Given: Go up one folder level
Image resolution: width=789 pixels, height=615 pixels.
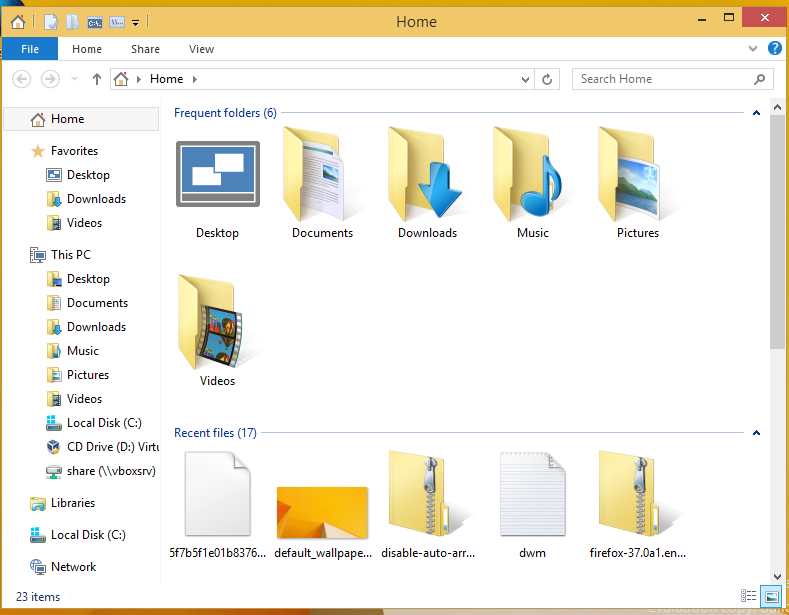Looking at the screenshot, I should (97, 79).
